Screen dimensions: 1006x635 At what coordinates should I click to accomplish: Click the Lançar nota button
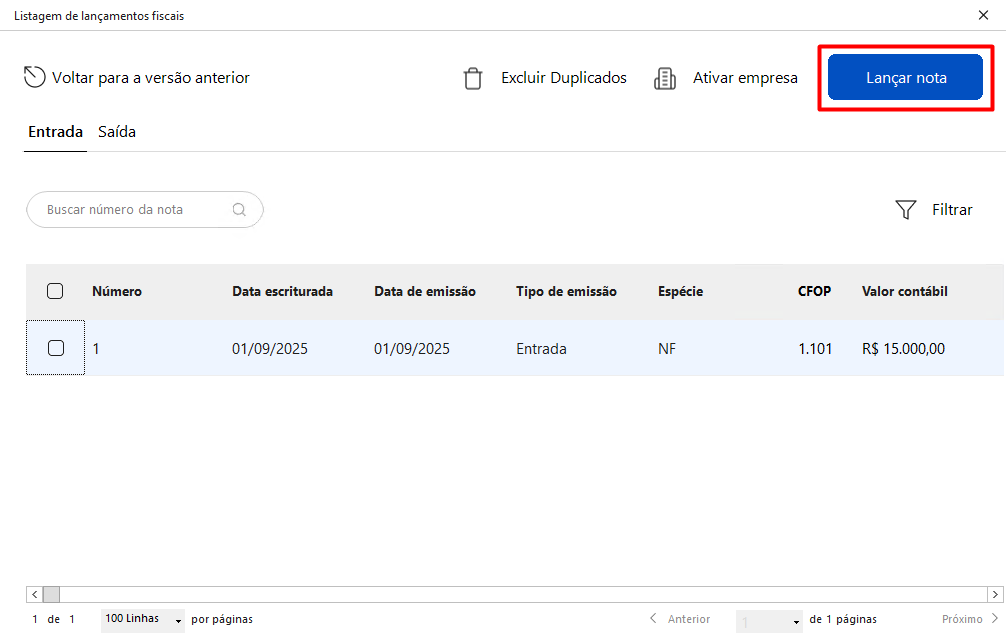point(905,78)
